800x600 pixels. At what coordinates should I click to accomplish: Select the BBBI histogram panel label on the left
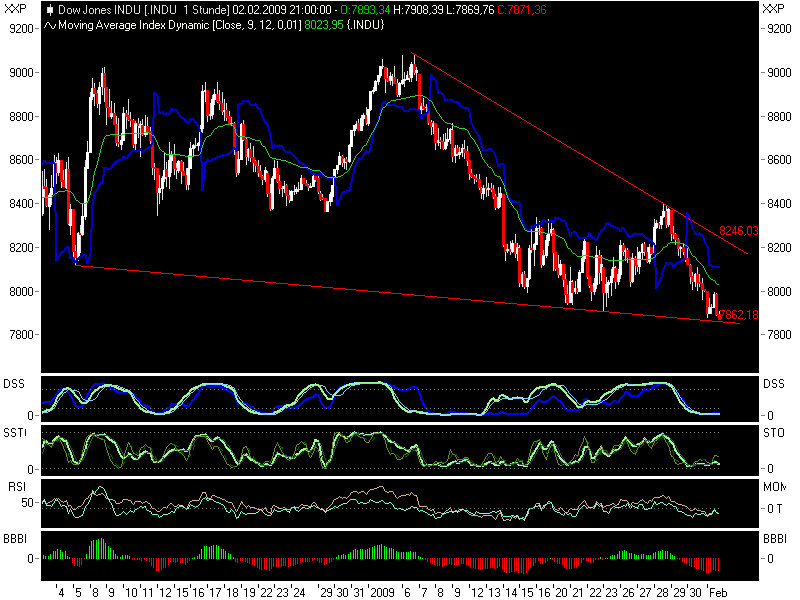[x=16, y=540]
